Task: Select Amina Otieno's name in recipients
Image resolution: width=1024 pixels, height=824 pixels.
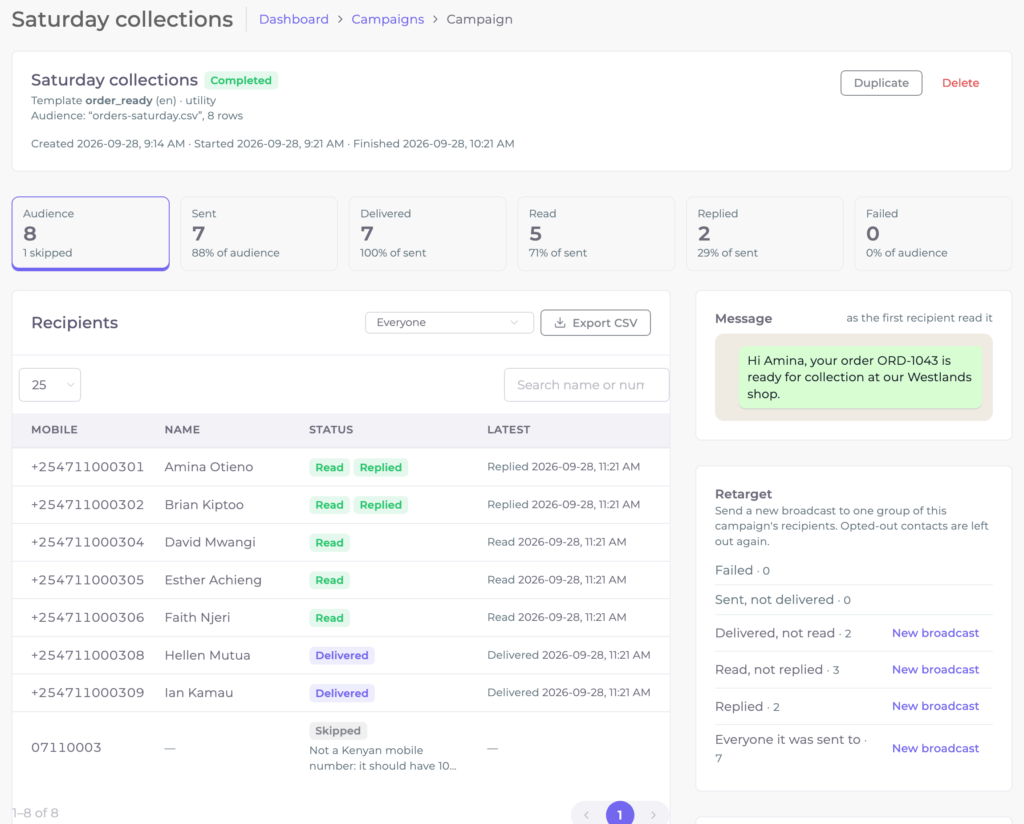Action: 209,467
